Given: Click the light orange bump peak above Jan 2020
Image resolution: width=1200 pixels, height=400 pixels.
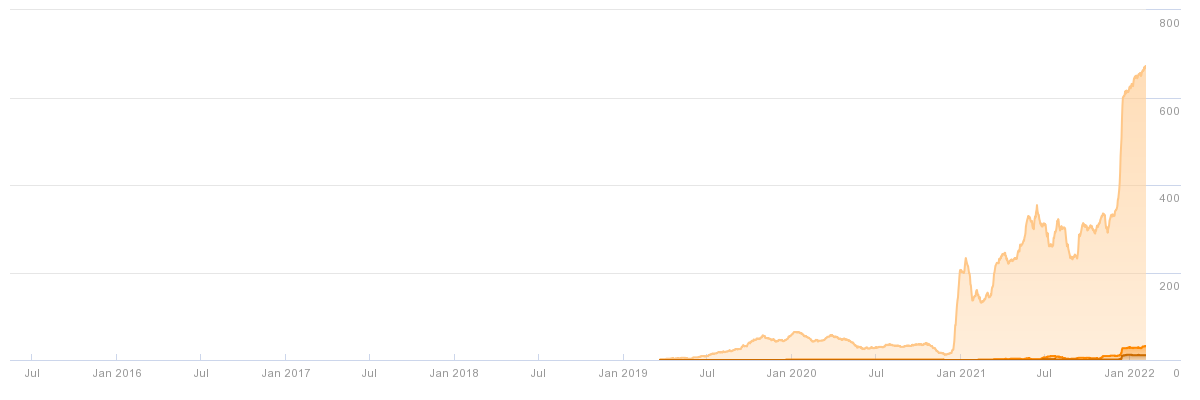Looking at the screenshot, I should point(796,332).
